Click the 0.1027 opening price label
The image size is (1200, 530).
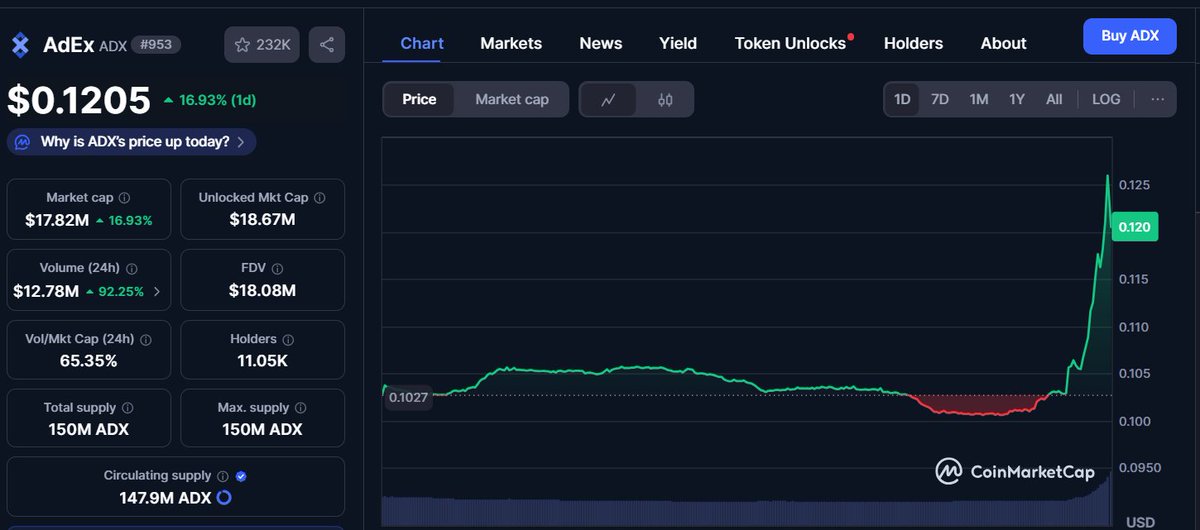(x=408, y=397)
